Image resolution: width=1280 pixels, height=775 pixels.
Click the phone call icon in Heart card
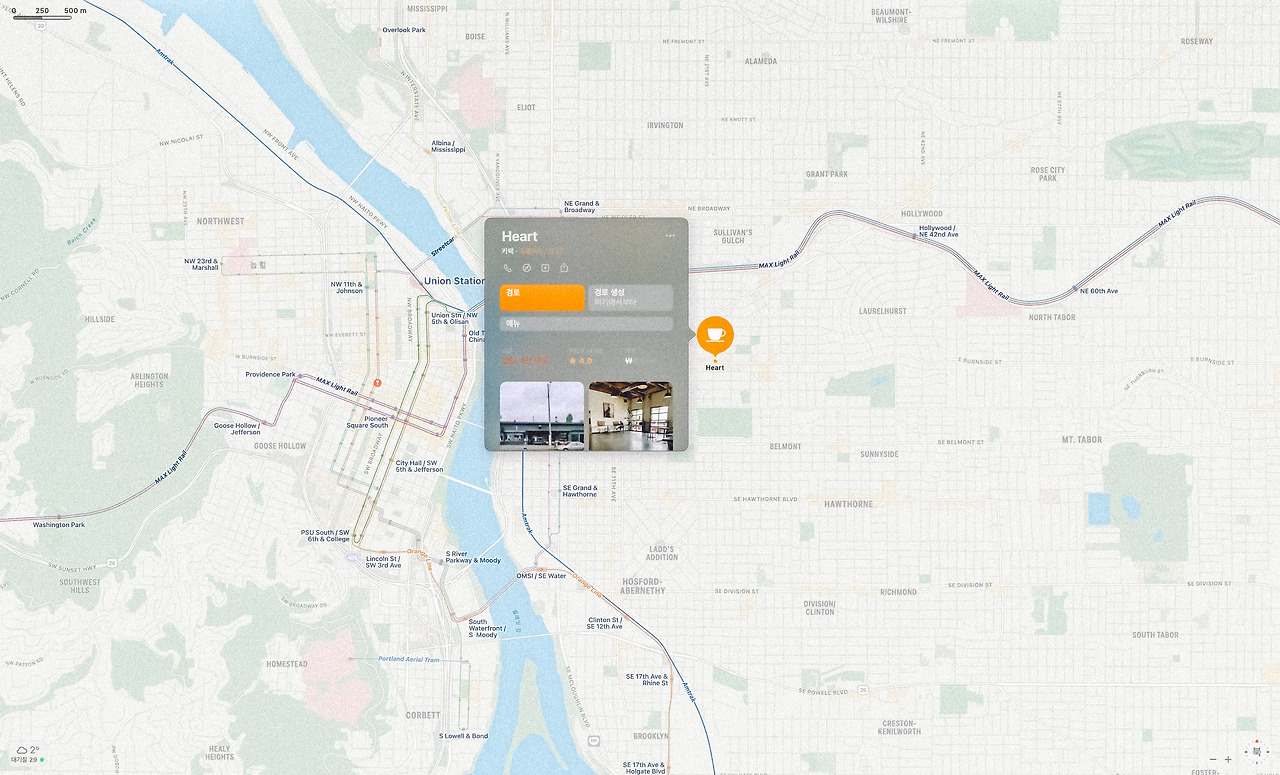pos(508,268)
